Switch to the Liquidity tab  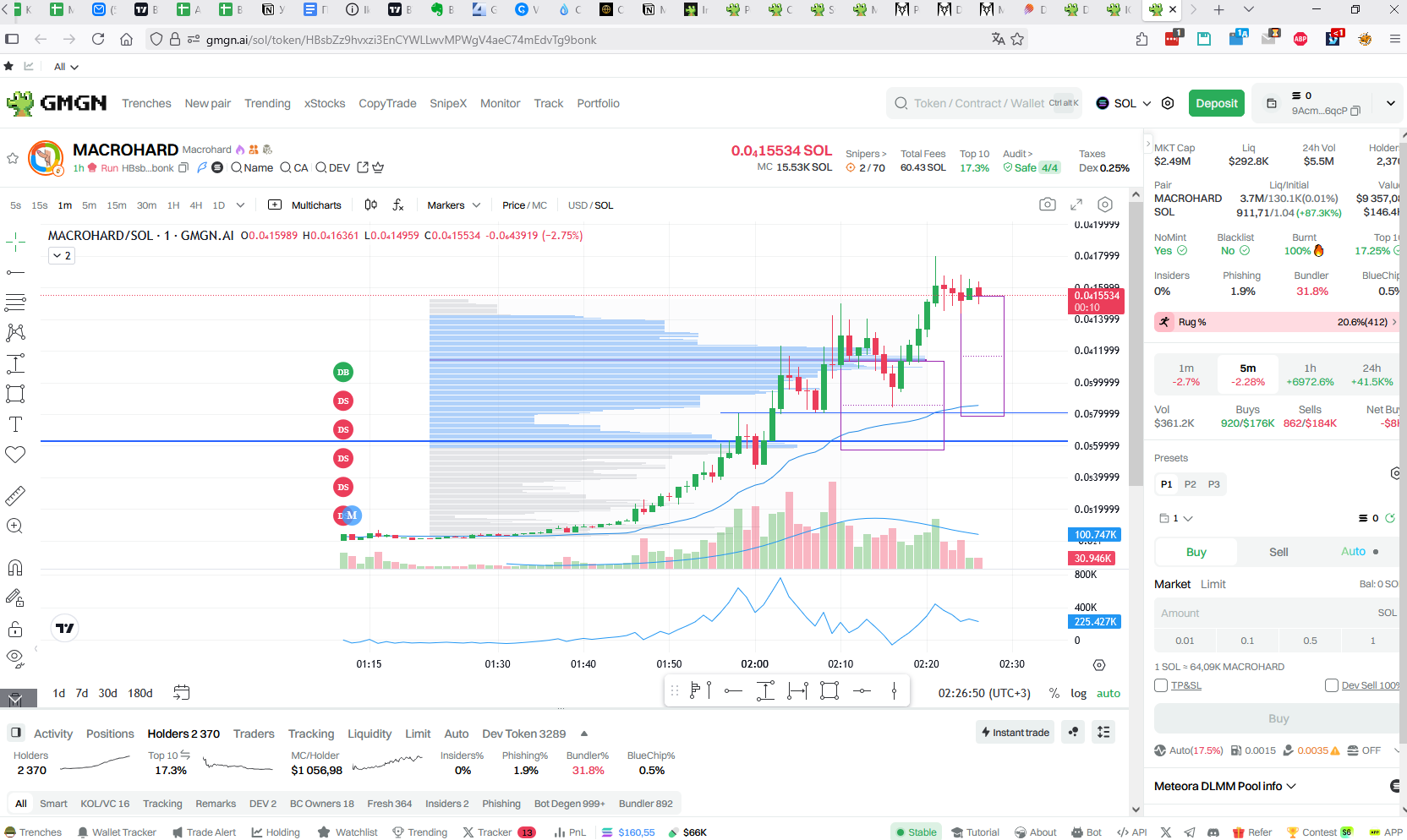[370, 734]
